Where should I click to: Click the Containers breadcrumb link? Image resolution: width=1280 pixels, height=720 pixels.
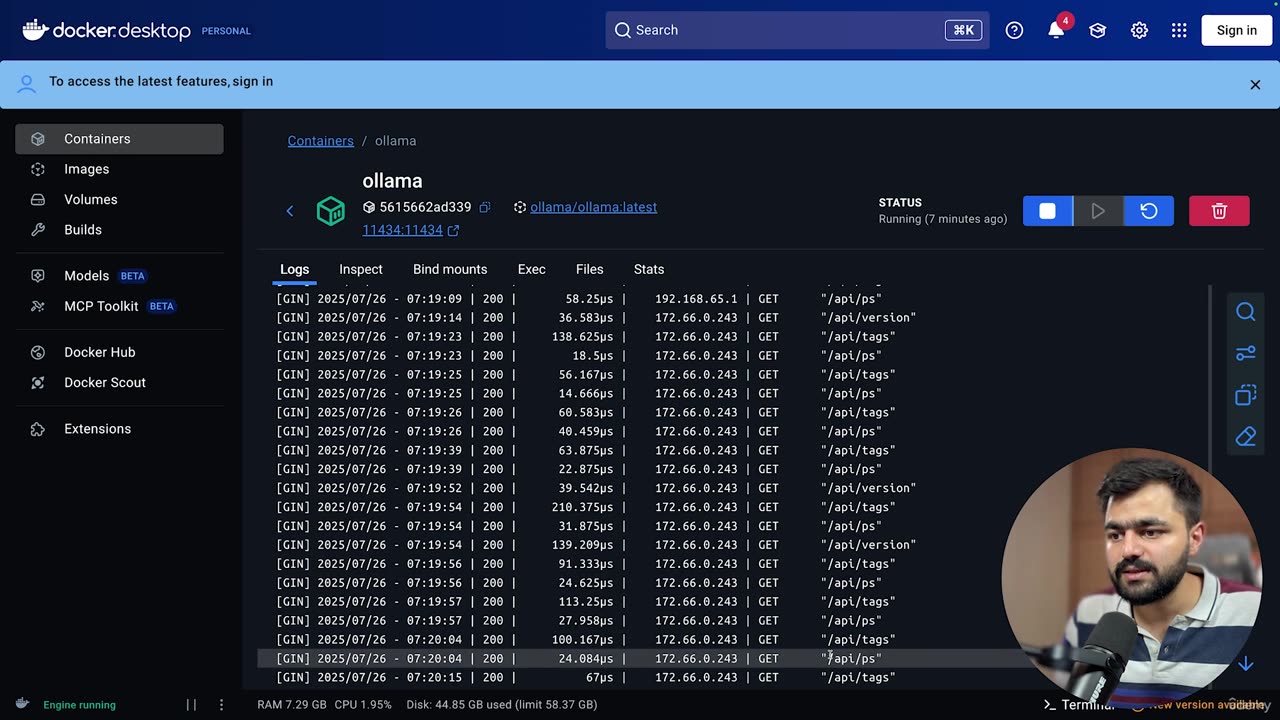(x=320, y=141)
